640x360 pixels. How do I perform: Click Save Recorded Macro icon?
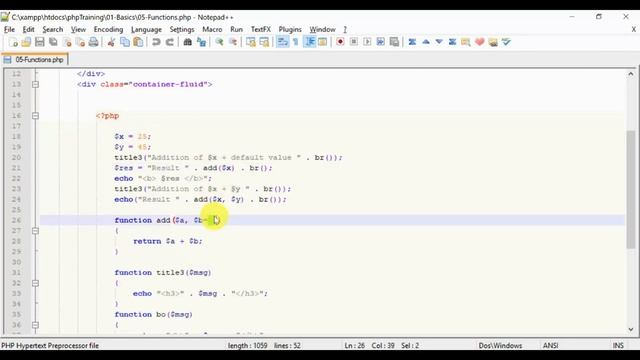[394, 42]
